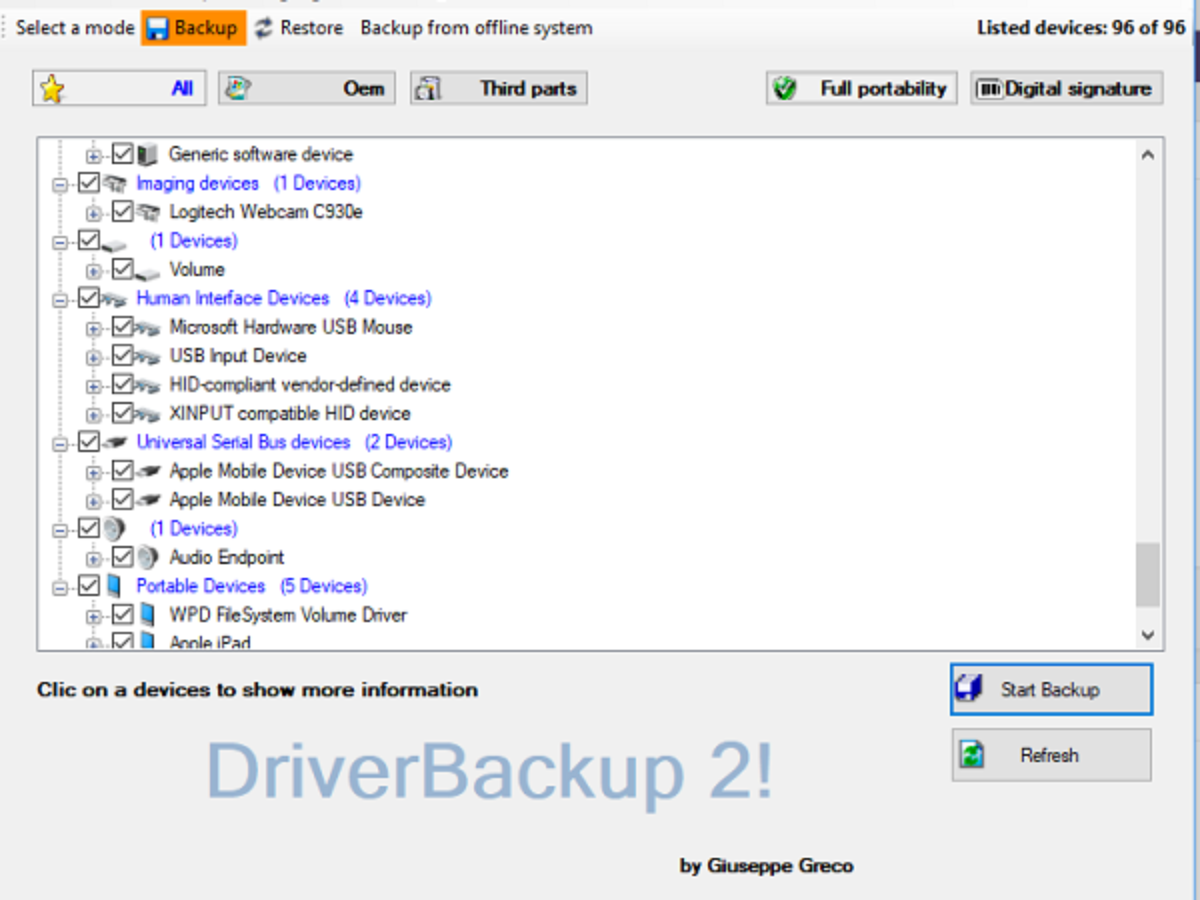This screenshot has height=900, width=1200.
Task: Expand the WPD FileSystem Volume Driver node
Action: coord(94,617)
